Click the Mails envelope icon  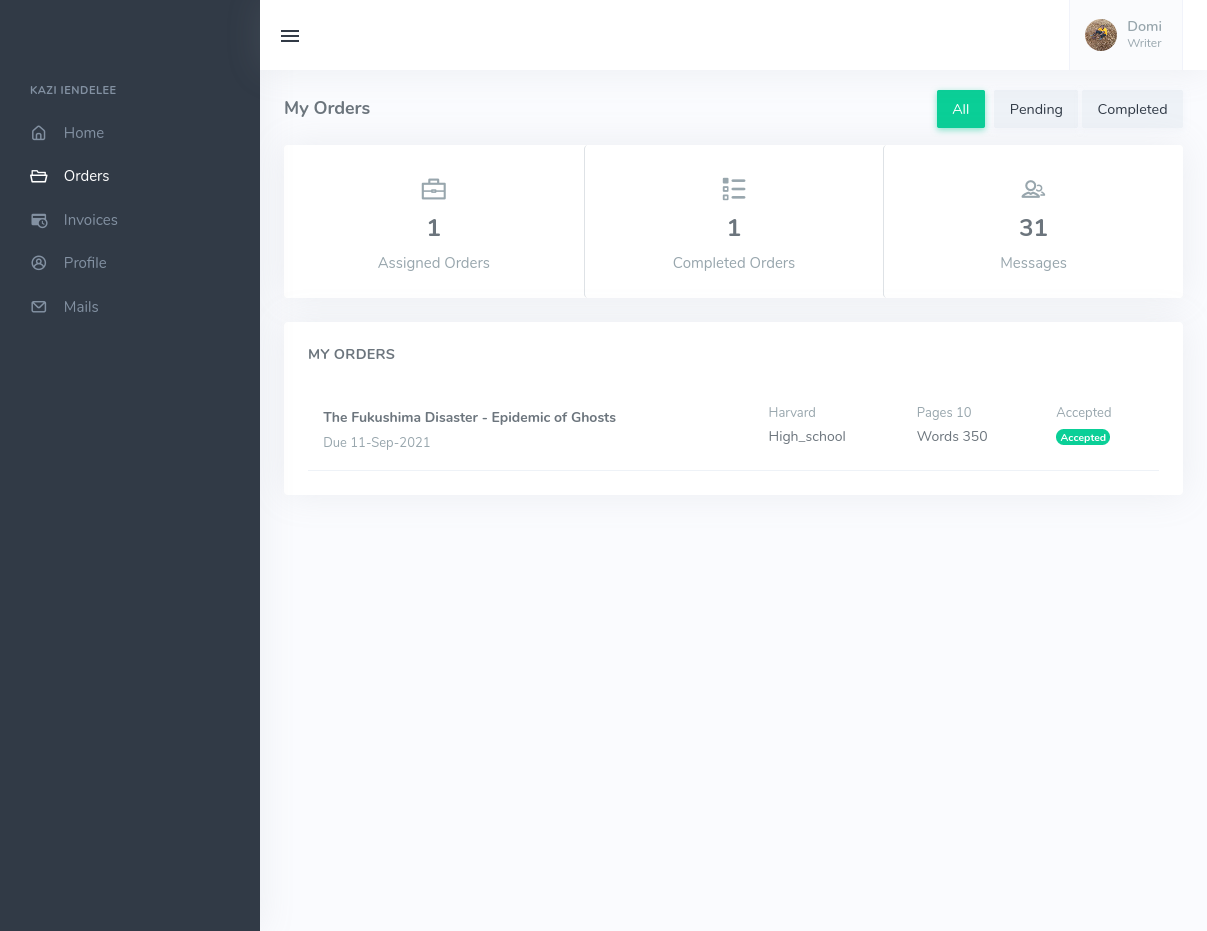pos(39,307)
